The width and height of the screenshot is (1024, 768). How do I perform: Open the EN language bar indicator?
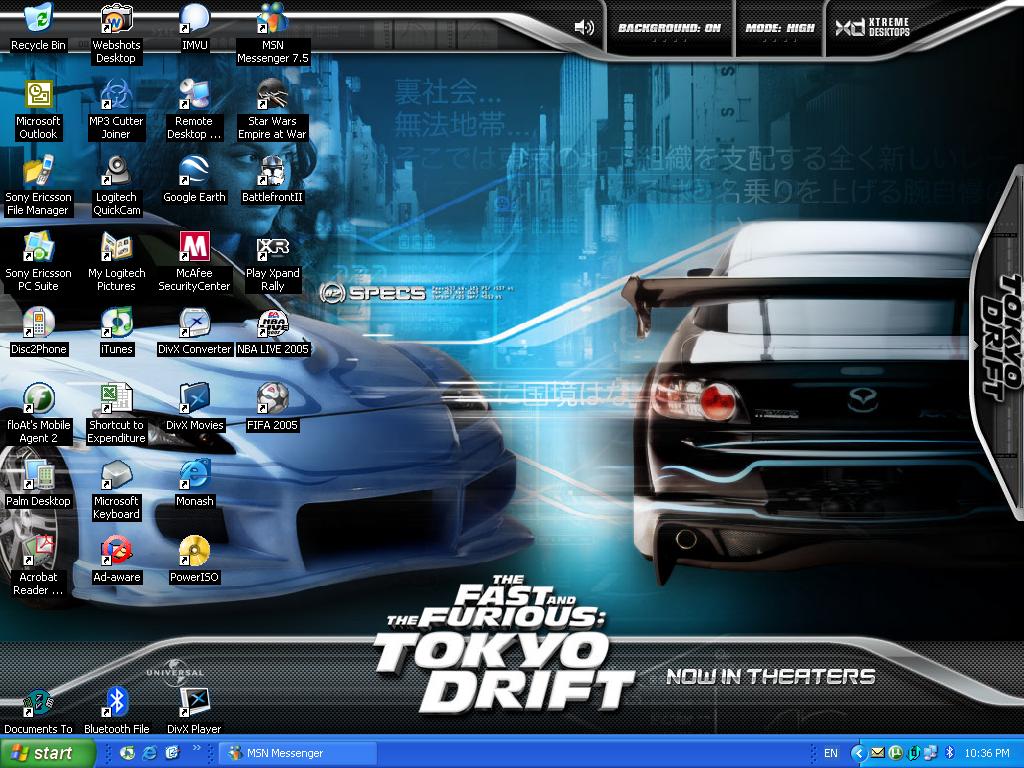point(831,753)
